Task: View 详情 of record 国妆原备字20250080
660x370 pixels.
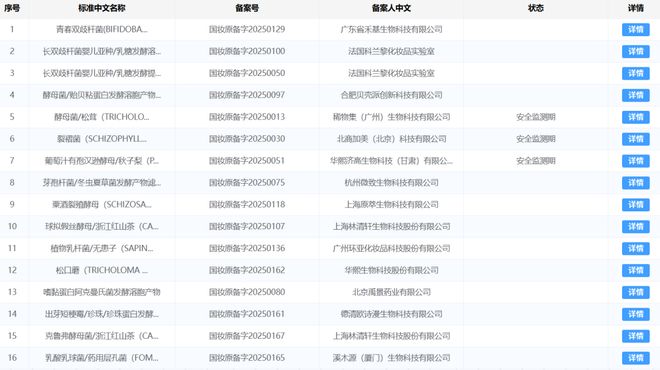Action: pyautogui.click(x=635, y=292)
